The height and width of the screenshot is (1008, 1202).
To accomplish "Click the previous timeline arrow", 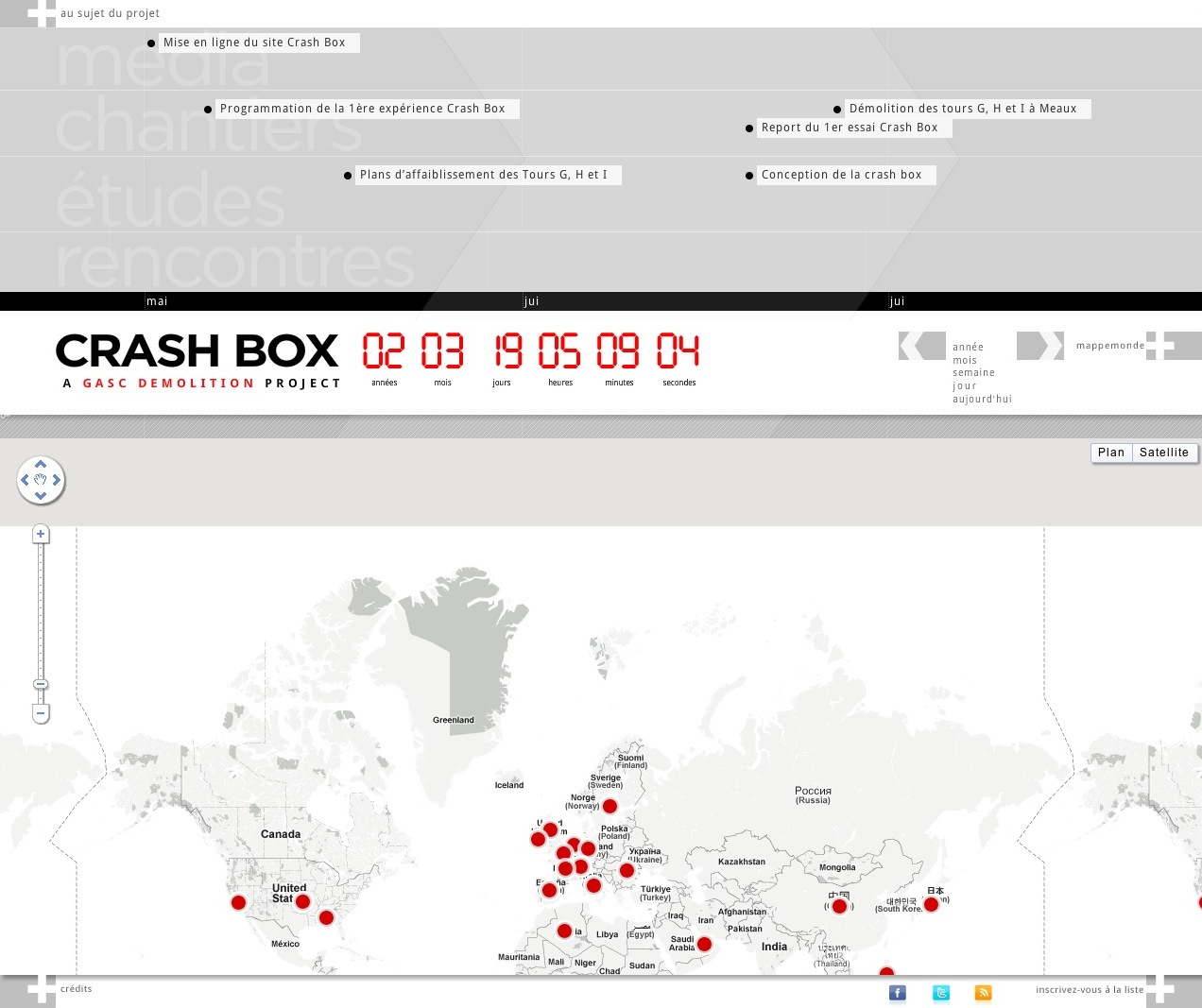I will (921, 346).
